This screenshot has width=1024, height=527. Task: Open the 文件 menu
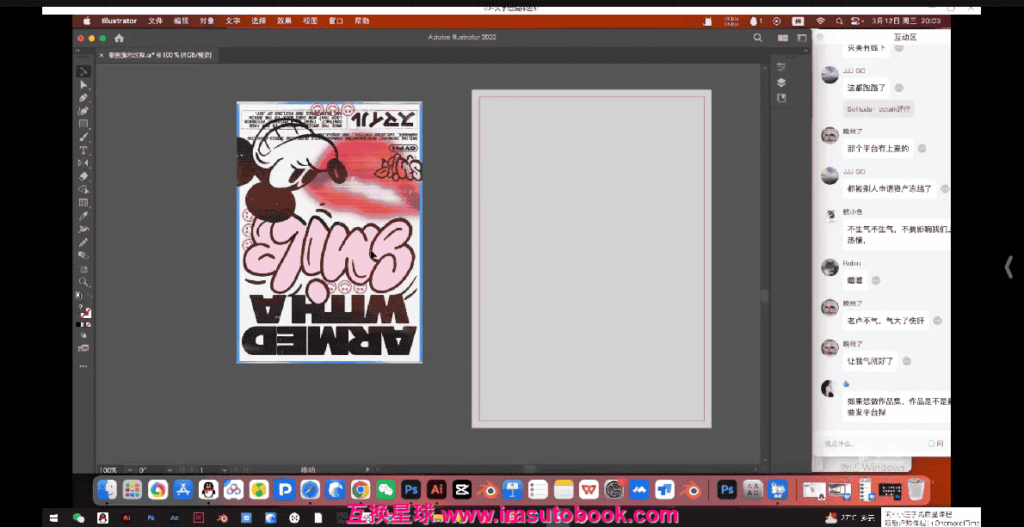point(155,21)
